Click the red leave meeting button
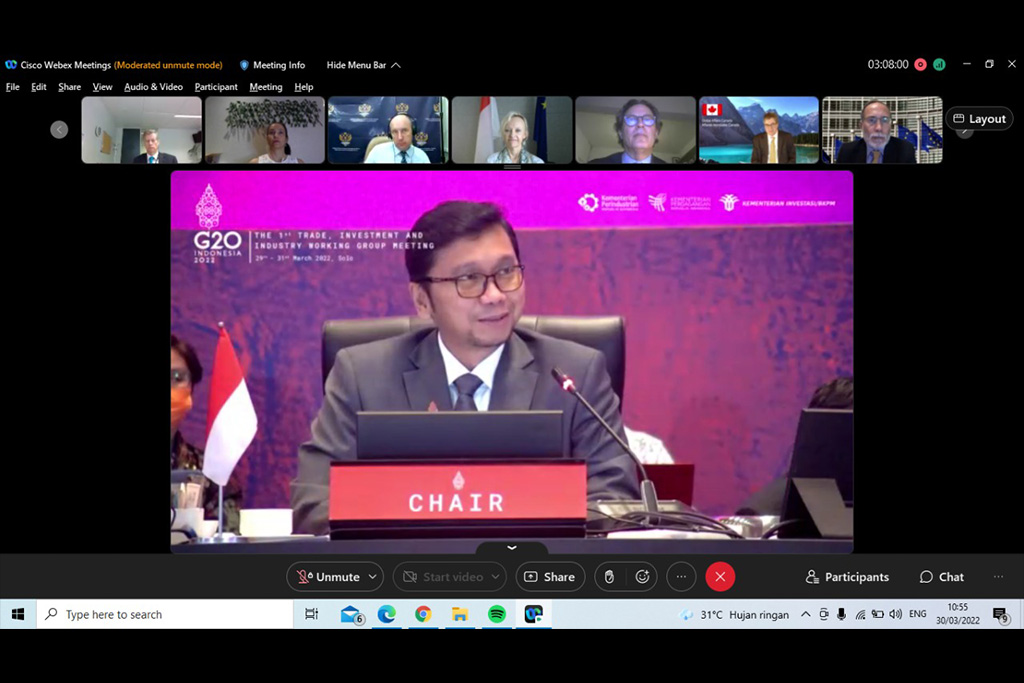The width and height of the screenshot is (1024, 683). [x=719, y=577]
